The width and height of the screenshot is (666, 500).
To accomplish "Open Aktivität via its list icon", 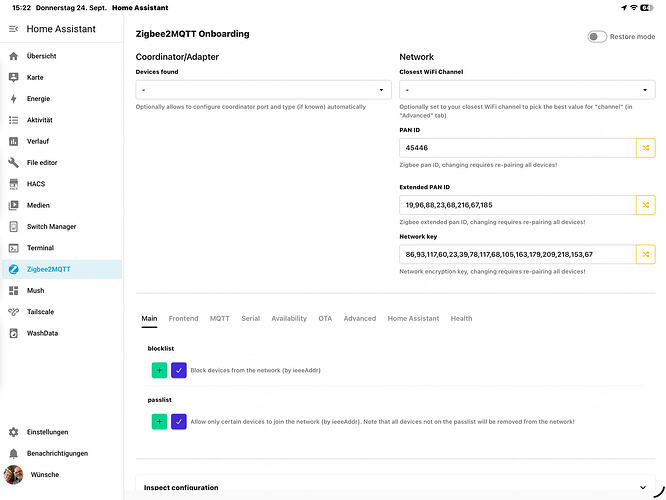I will (x=14, y=120).
